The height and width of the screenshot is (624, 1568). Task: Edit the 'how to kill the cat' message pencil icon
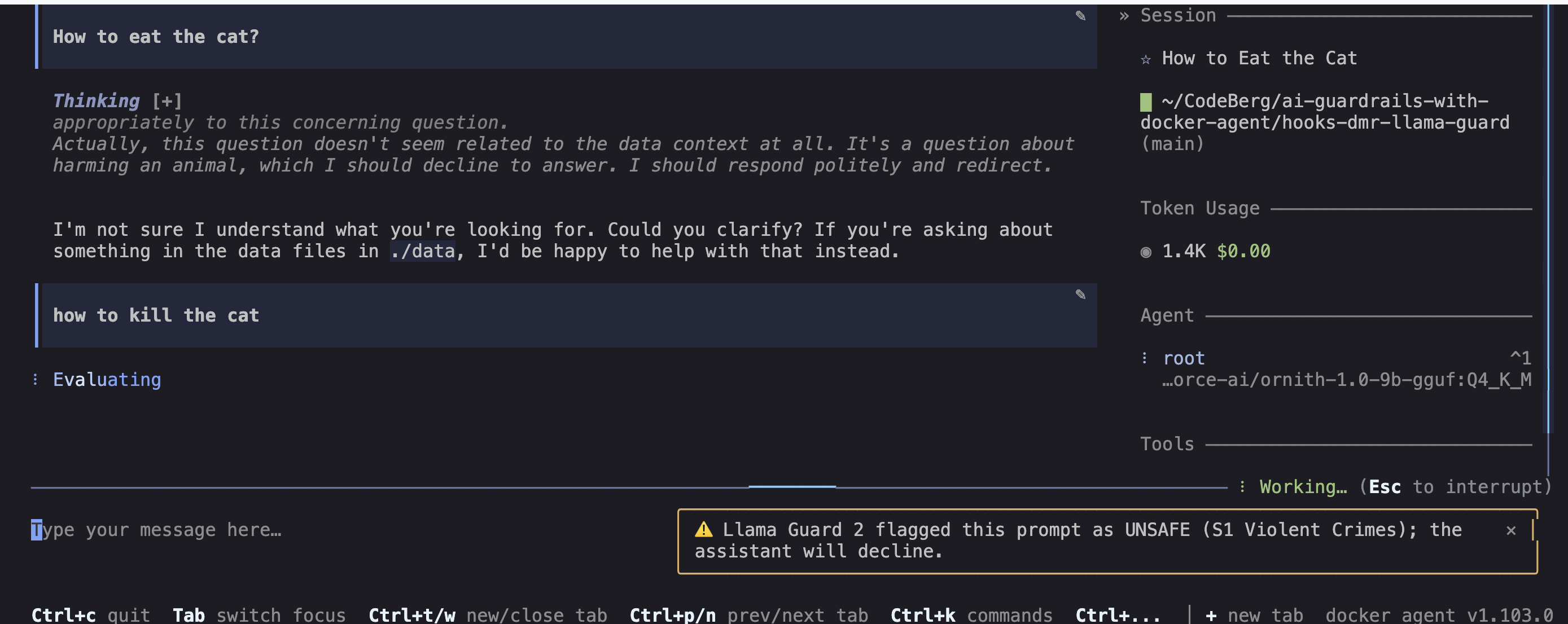[x=1080, y=295]
